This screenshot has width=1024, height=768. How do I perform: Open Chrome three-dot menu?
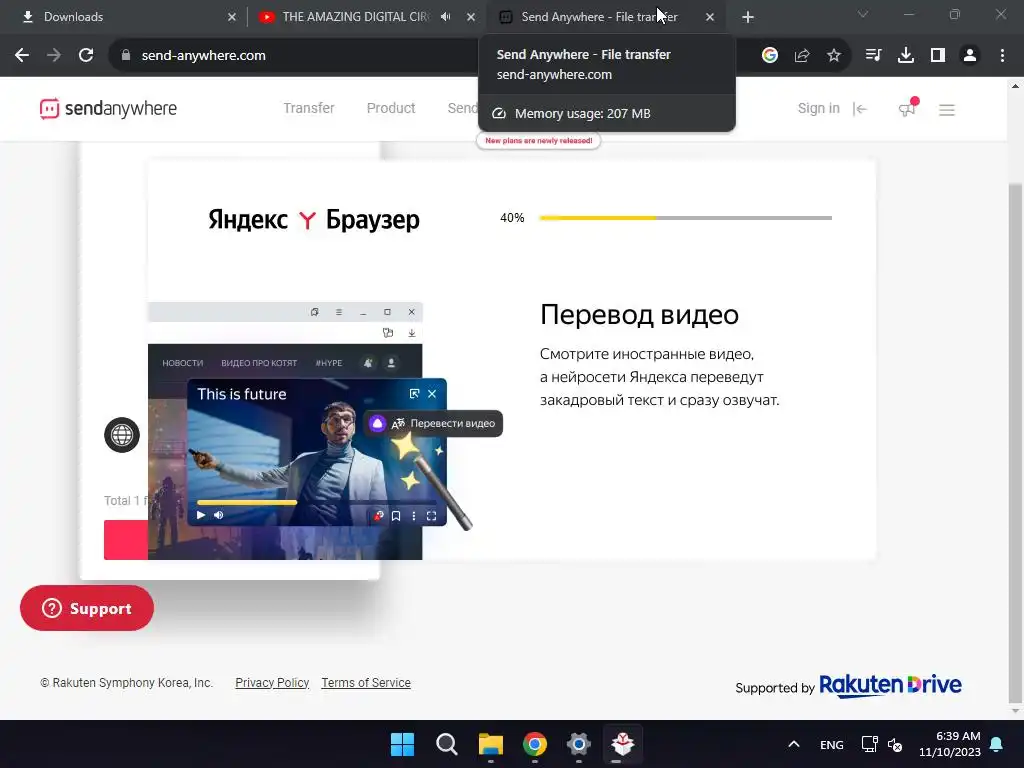[1002, 56]
